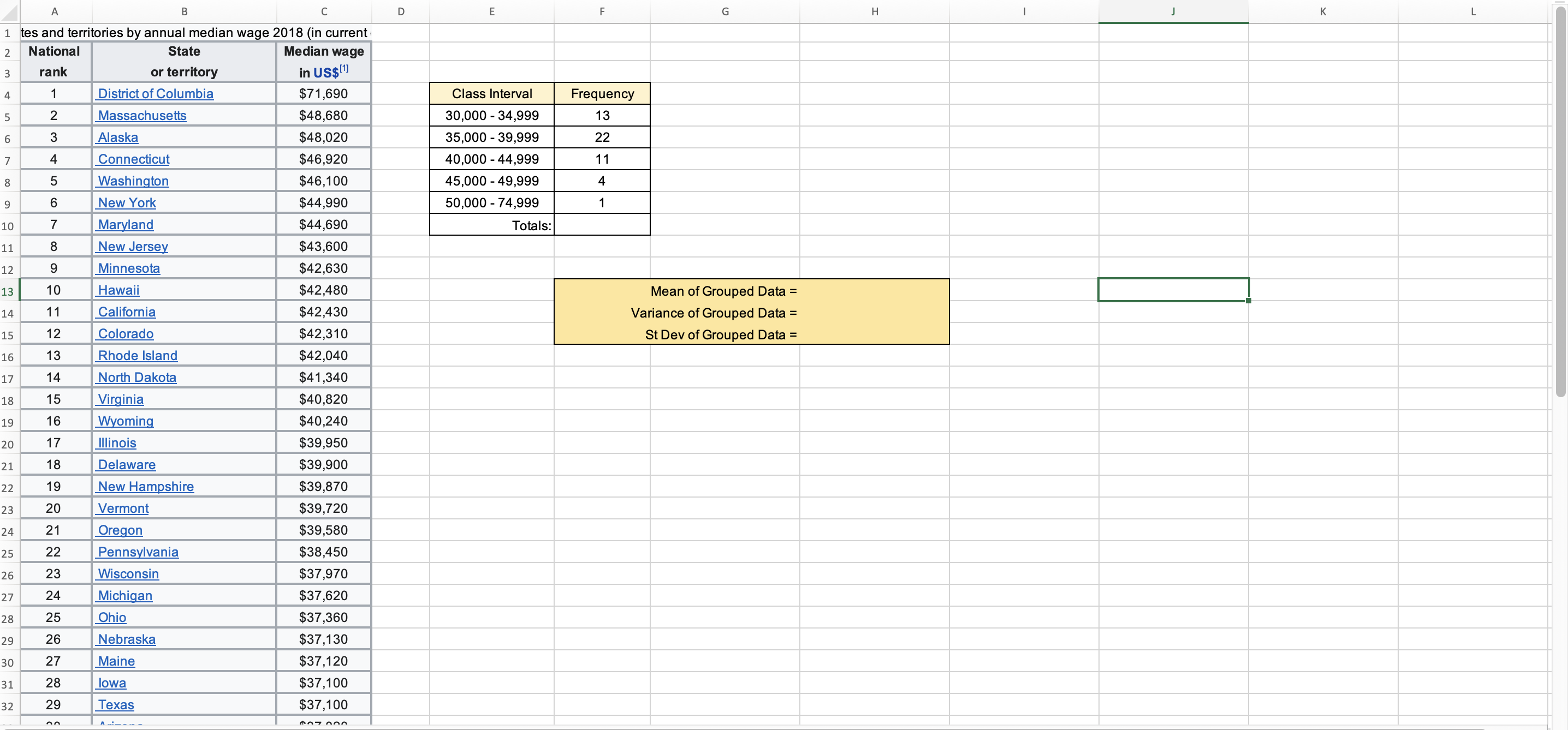Image resolution: width=1568 pixels, height=730 pixels.
Task: Open the footnote reference next to US$
Action: point(345,67)
